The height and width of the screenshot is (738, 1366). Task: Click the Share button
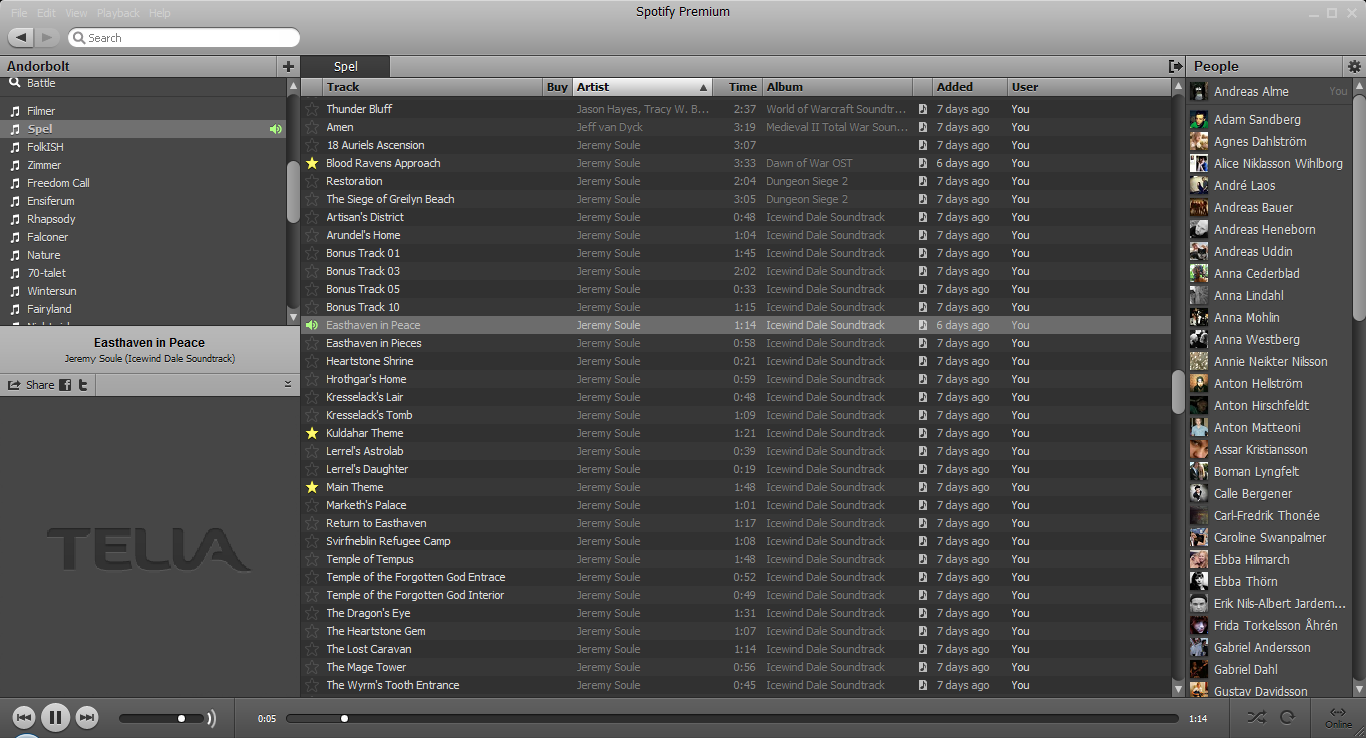[x=32, y=385]
